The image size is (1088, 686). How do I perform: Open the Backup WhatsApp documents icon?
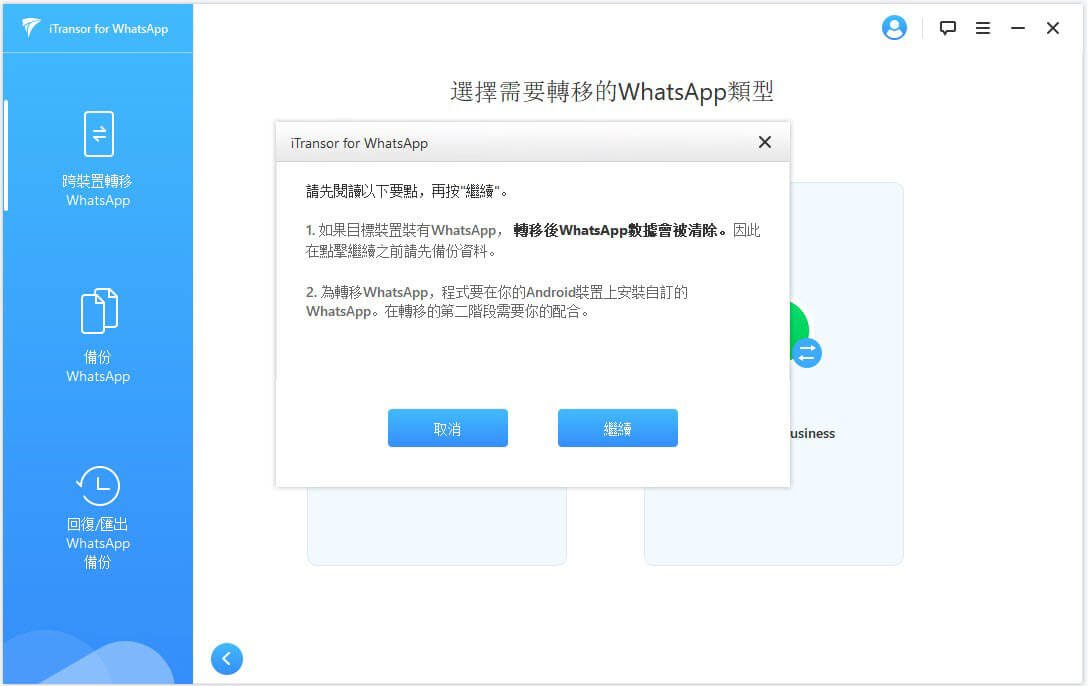[98, 311]
